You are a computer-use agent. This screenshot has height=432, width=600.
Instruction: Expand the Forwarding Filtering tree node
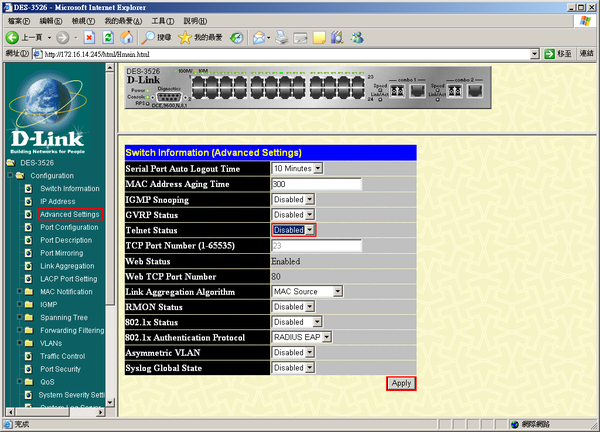(x=20, y=330)
